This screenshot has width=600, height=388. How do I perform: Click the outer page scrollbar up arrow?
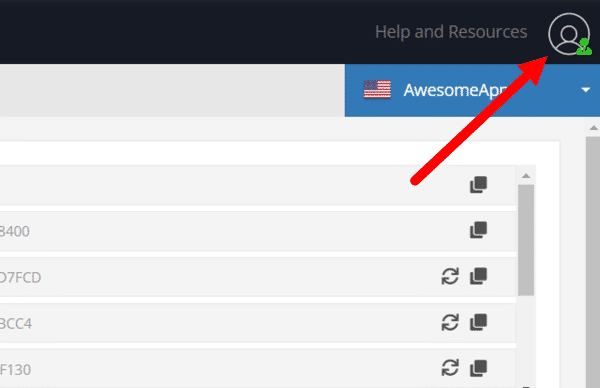coord(593,128)
